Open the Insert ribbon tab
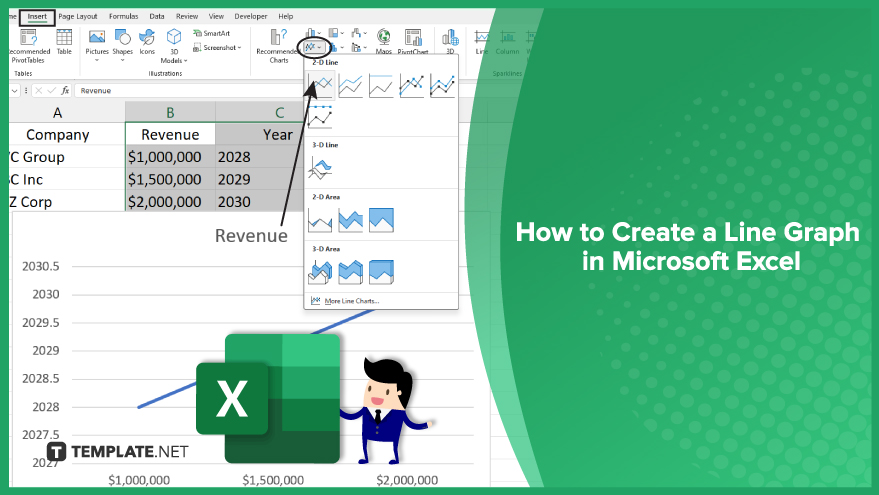Viewport: 879px width, 495px height. click(x=37, y=16)
